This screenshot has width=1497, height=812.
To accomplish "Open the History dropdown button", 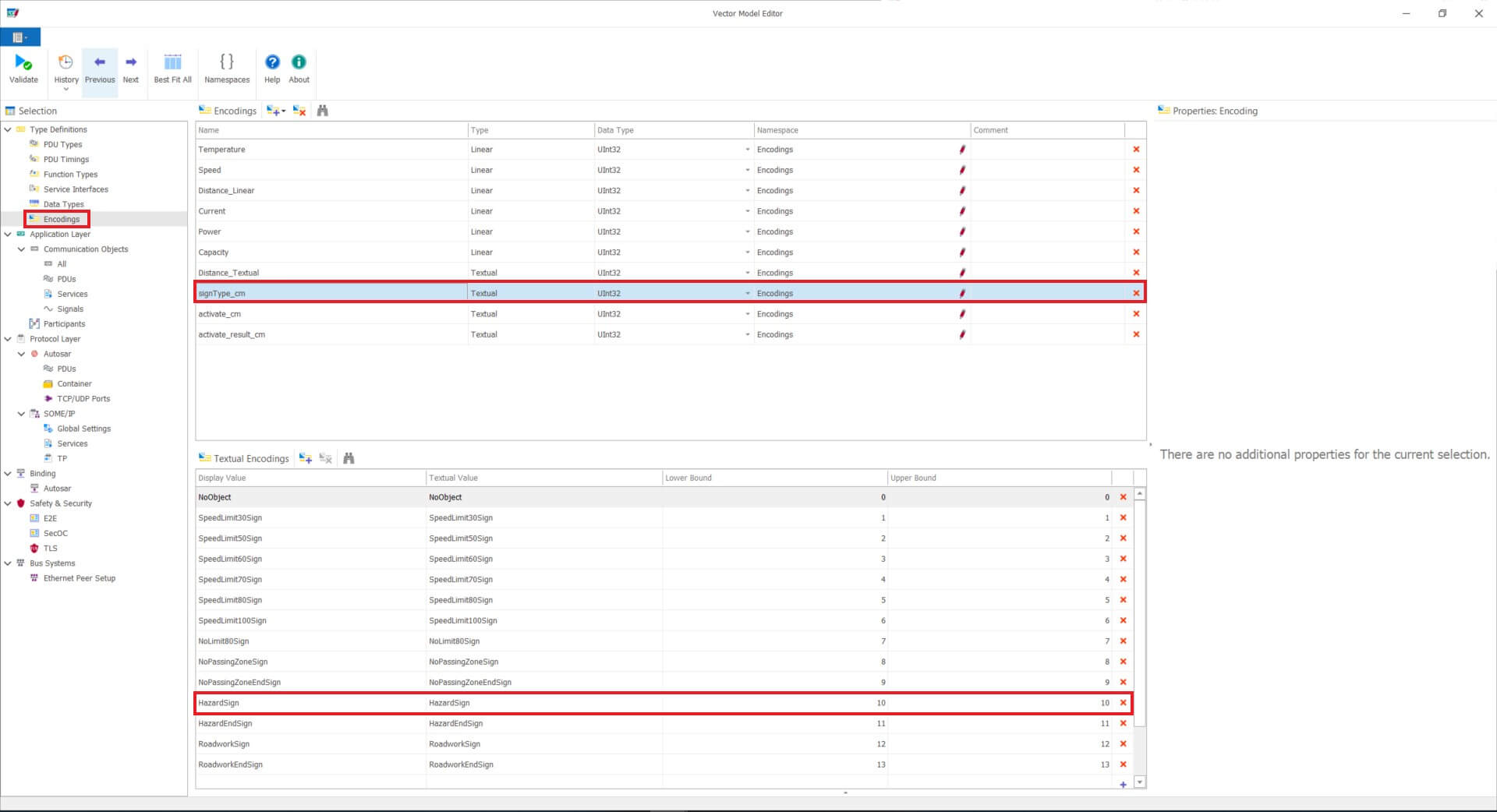I will point(66,70).
